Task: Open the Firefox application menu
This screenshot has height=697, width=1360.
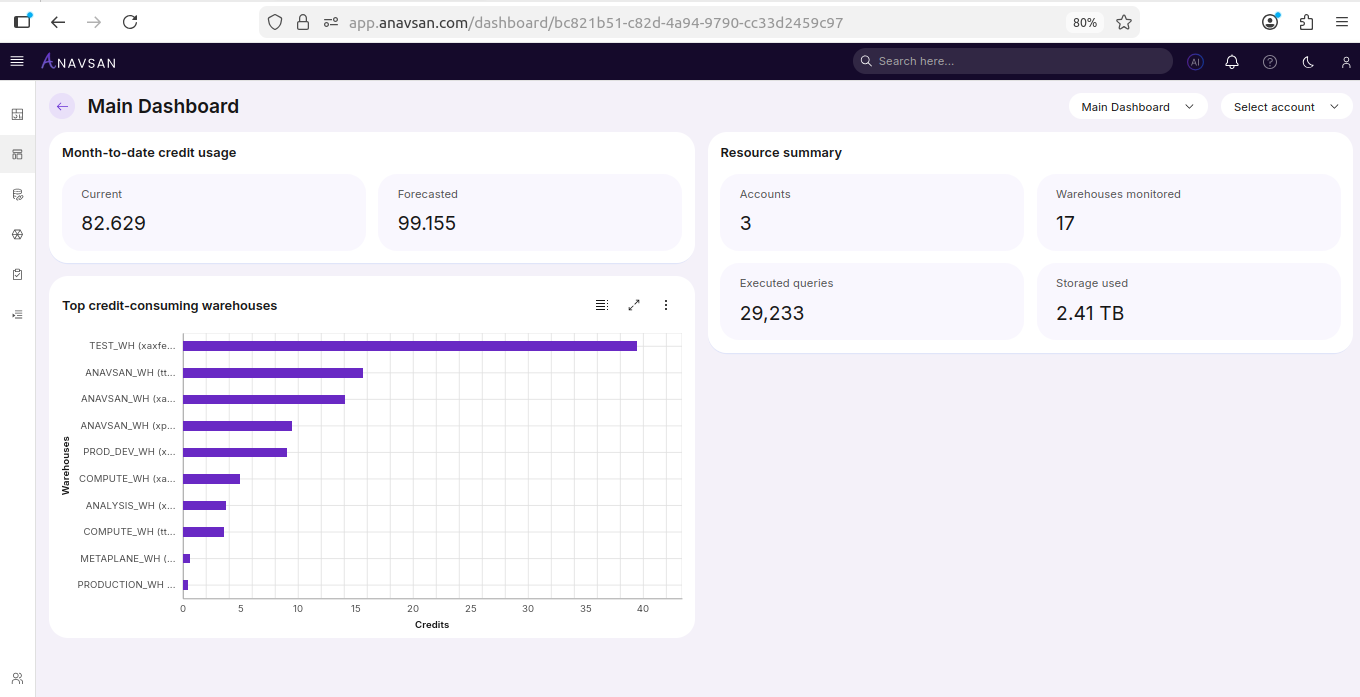Action: pos(1341,21)
